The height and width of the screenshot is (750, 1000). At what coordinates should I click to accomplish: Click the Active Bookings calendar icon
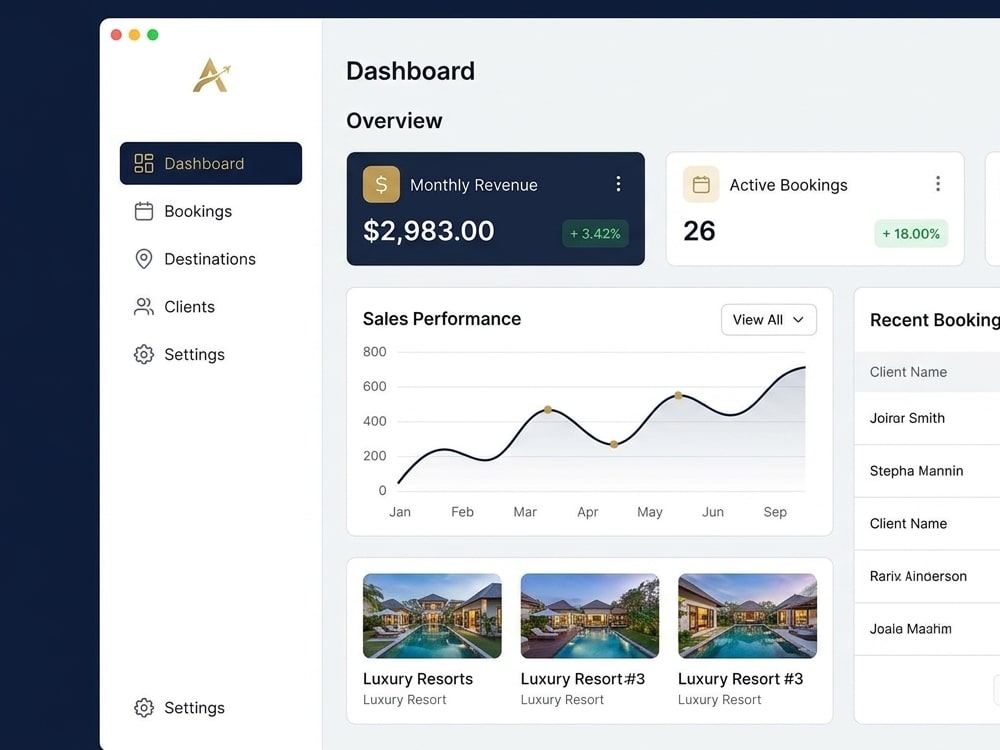701,184
